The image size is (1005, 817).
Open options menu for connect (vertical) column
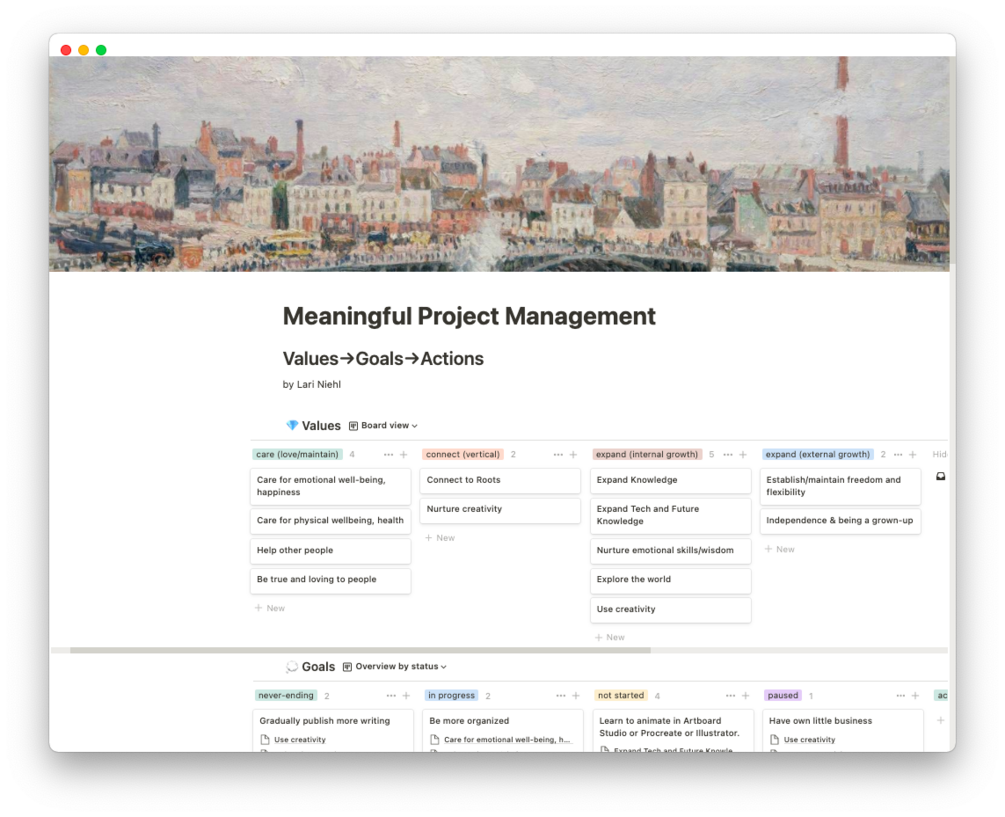coord(558,454)
